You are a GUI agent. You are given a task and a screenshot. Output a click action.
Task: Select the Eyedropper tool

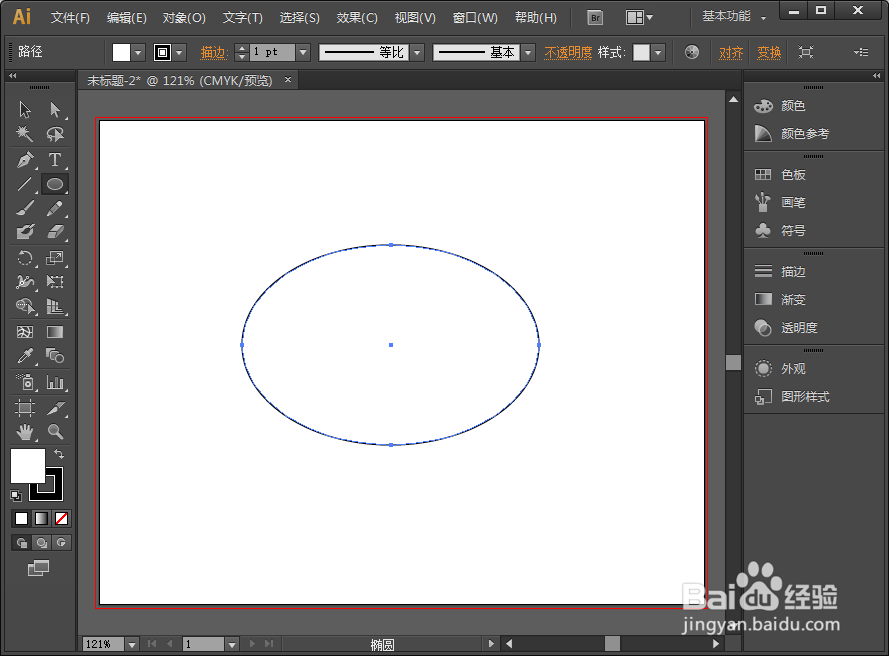tap(24, 356)
